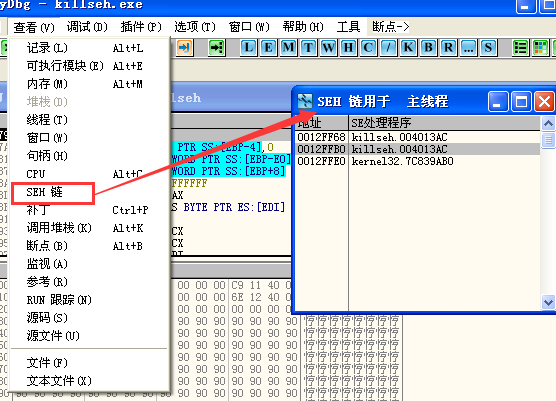The width and height of the screenshot is (556, 401).
Task: Open Breakpoints window with B toolbar button
Action: click(429, 47)
